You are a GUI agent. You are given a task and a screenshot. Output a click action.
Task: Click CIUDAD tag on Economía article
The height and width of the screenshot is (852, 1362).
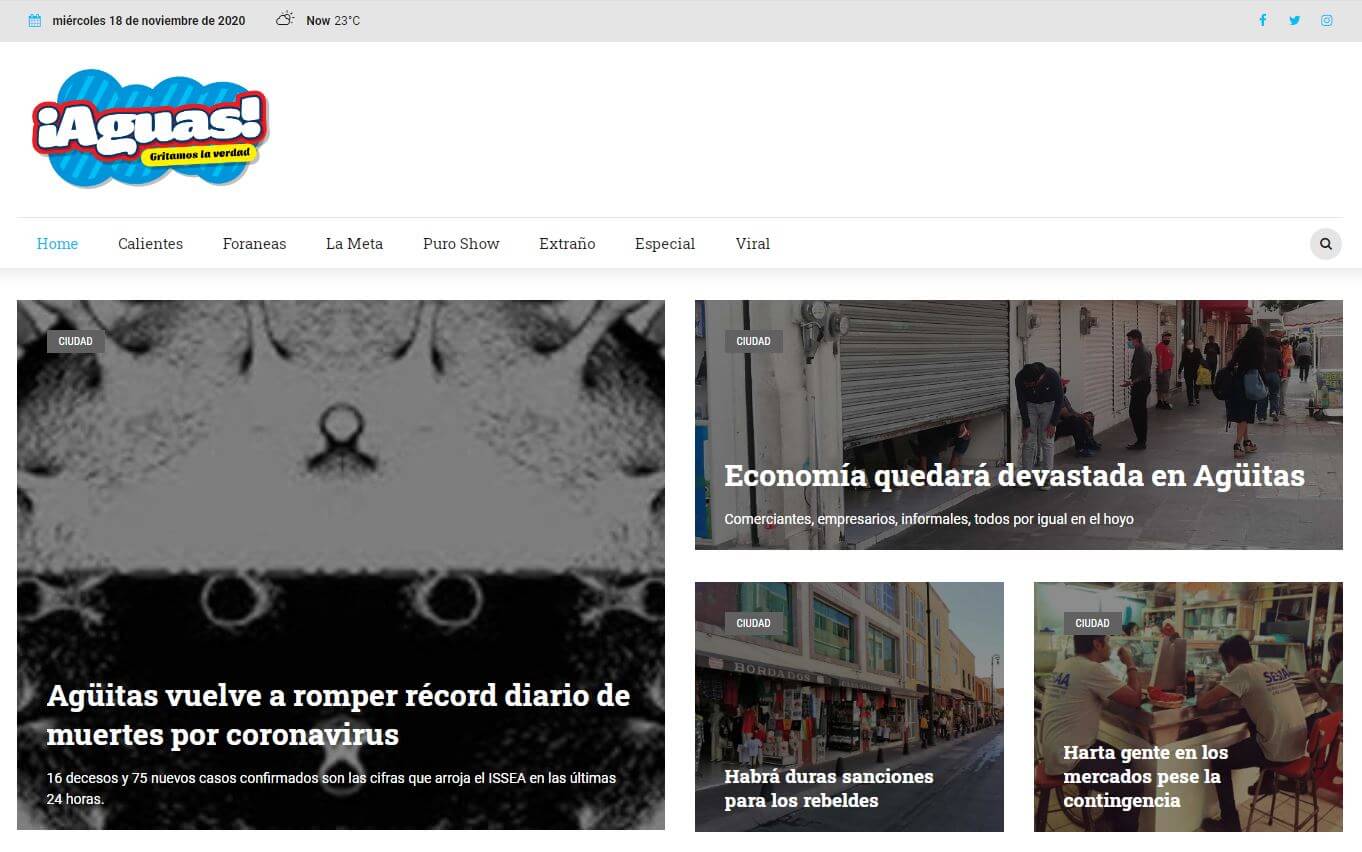[x=753, y=341]
